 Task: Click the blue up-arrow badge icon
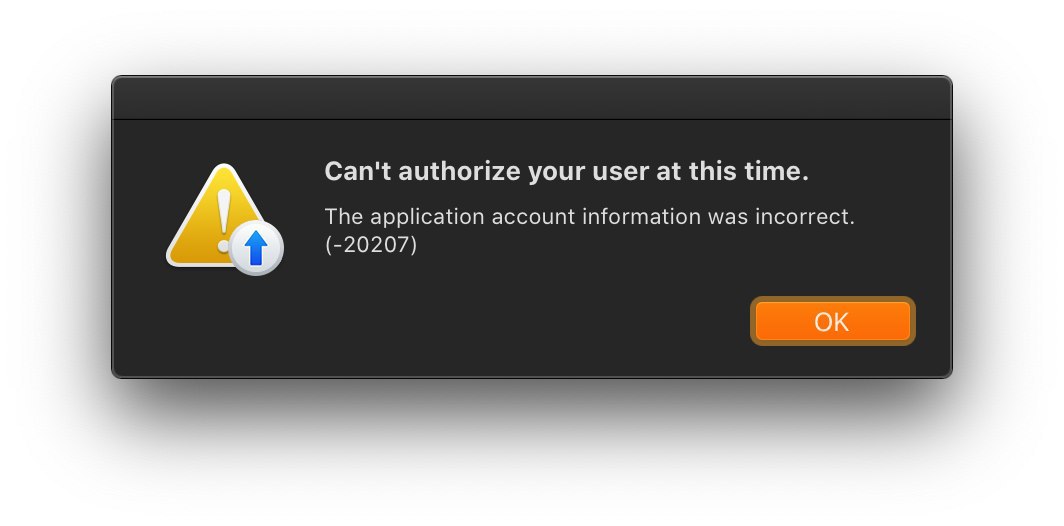click(256, 248)
